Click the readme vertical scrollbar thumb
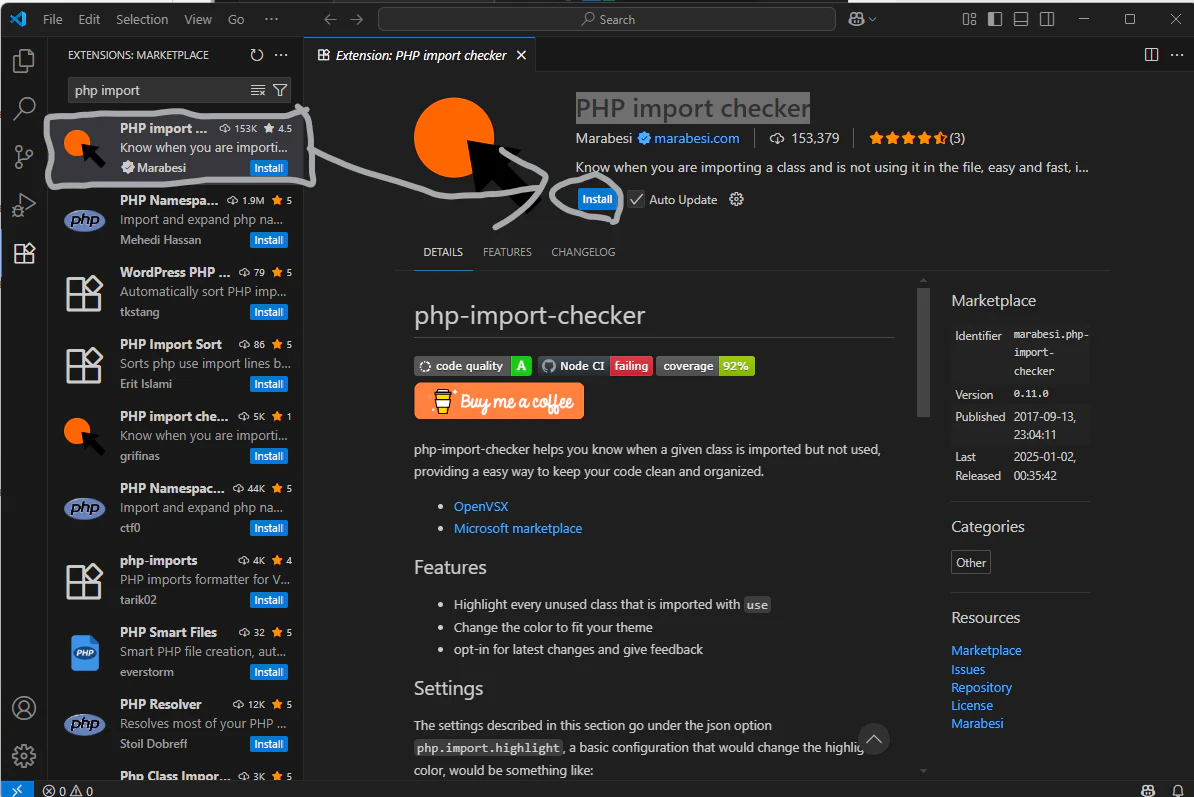 point(923,352)
